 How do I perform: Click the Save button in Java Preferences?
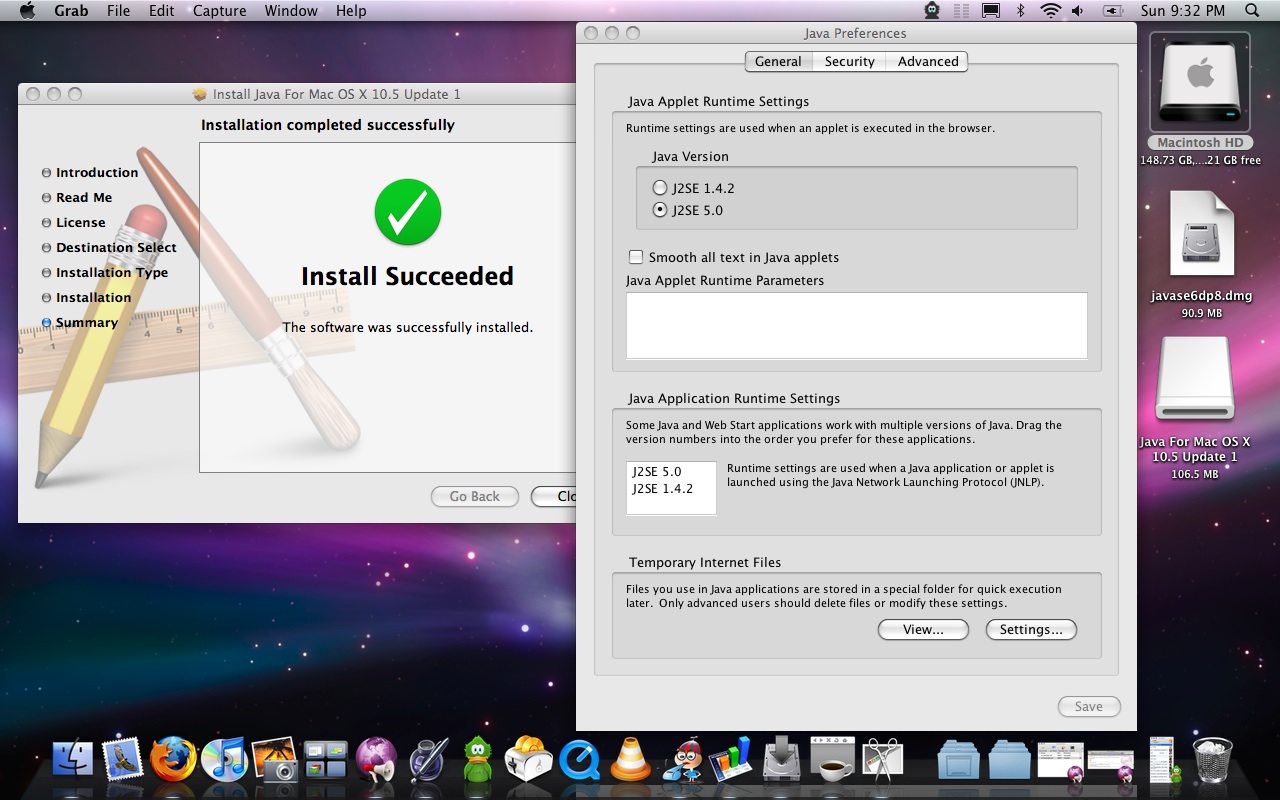coord(1089,706)
